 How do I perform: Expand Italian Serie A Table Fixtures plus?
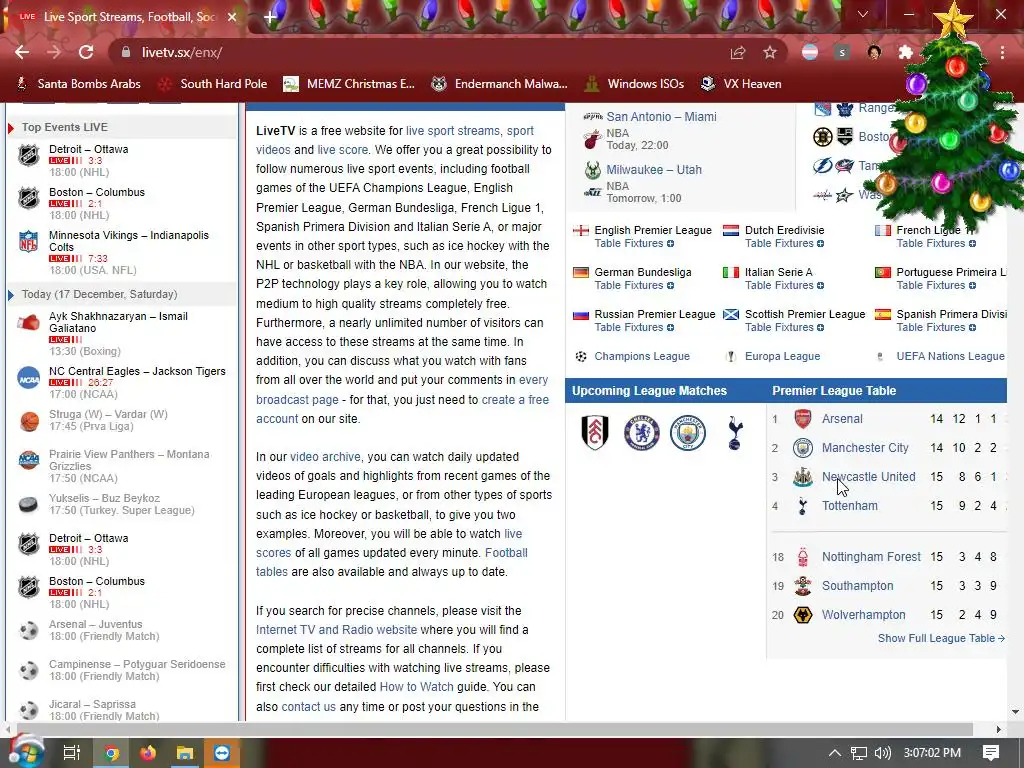[x=820, y=285]
